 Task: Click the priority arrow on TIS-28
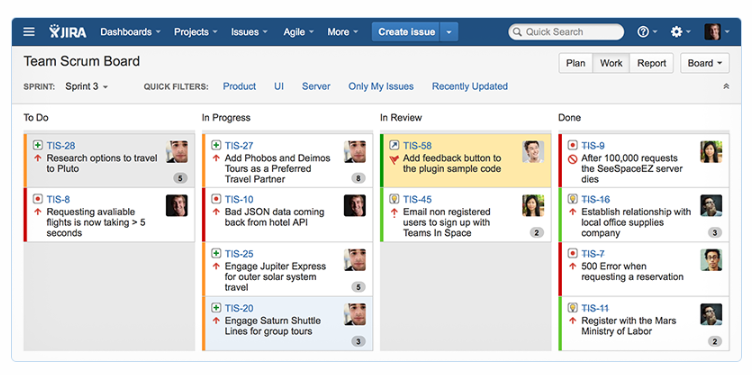tap(37, 158)
